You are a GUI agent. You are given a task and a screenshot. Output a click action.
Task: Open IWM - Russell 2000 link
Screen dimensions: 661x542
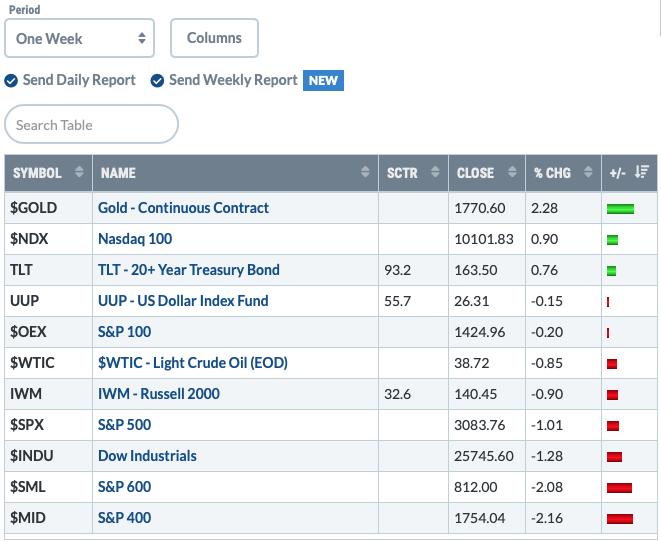tap(159, 394)
